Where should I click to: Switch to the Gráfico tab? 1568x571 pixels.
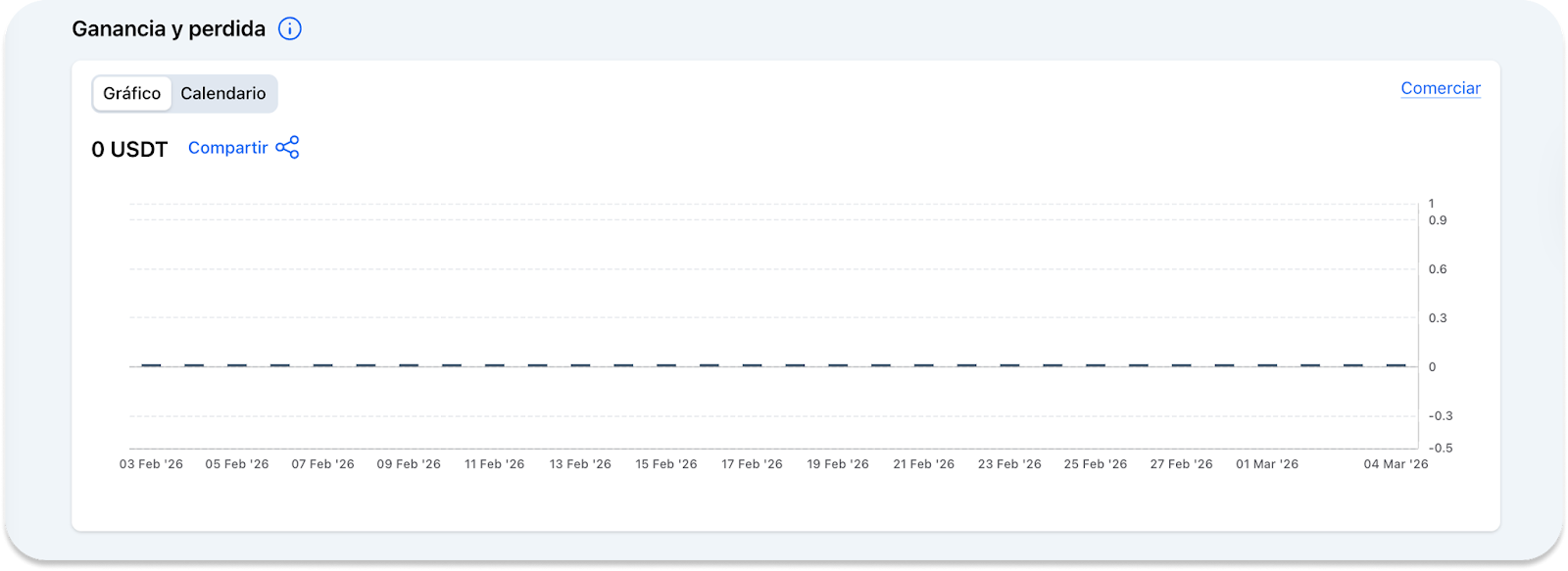point(132,94)
